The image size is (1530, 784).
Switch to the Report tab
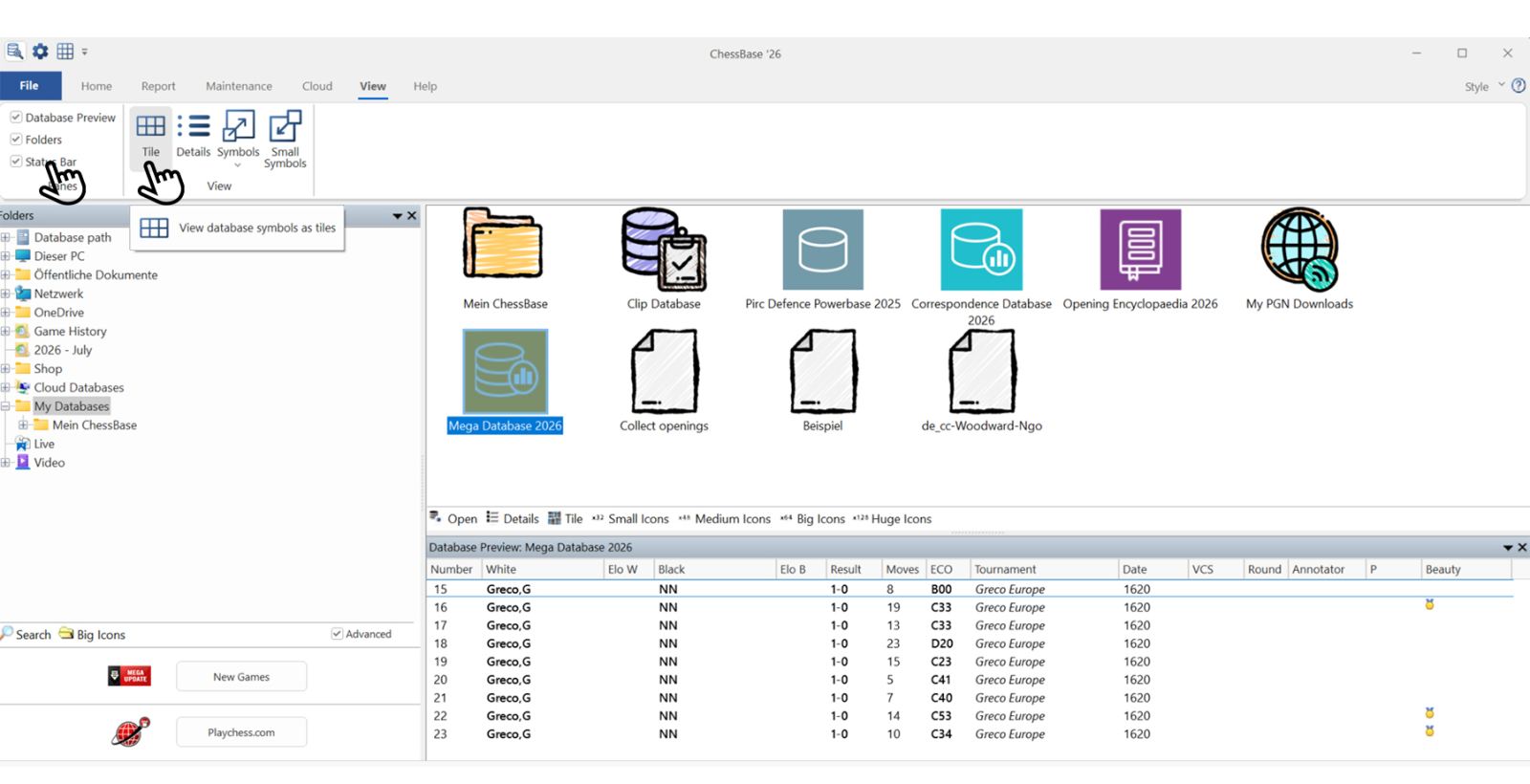click(158, 86)
